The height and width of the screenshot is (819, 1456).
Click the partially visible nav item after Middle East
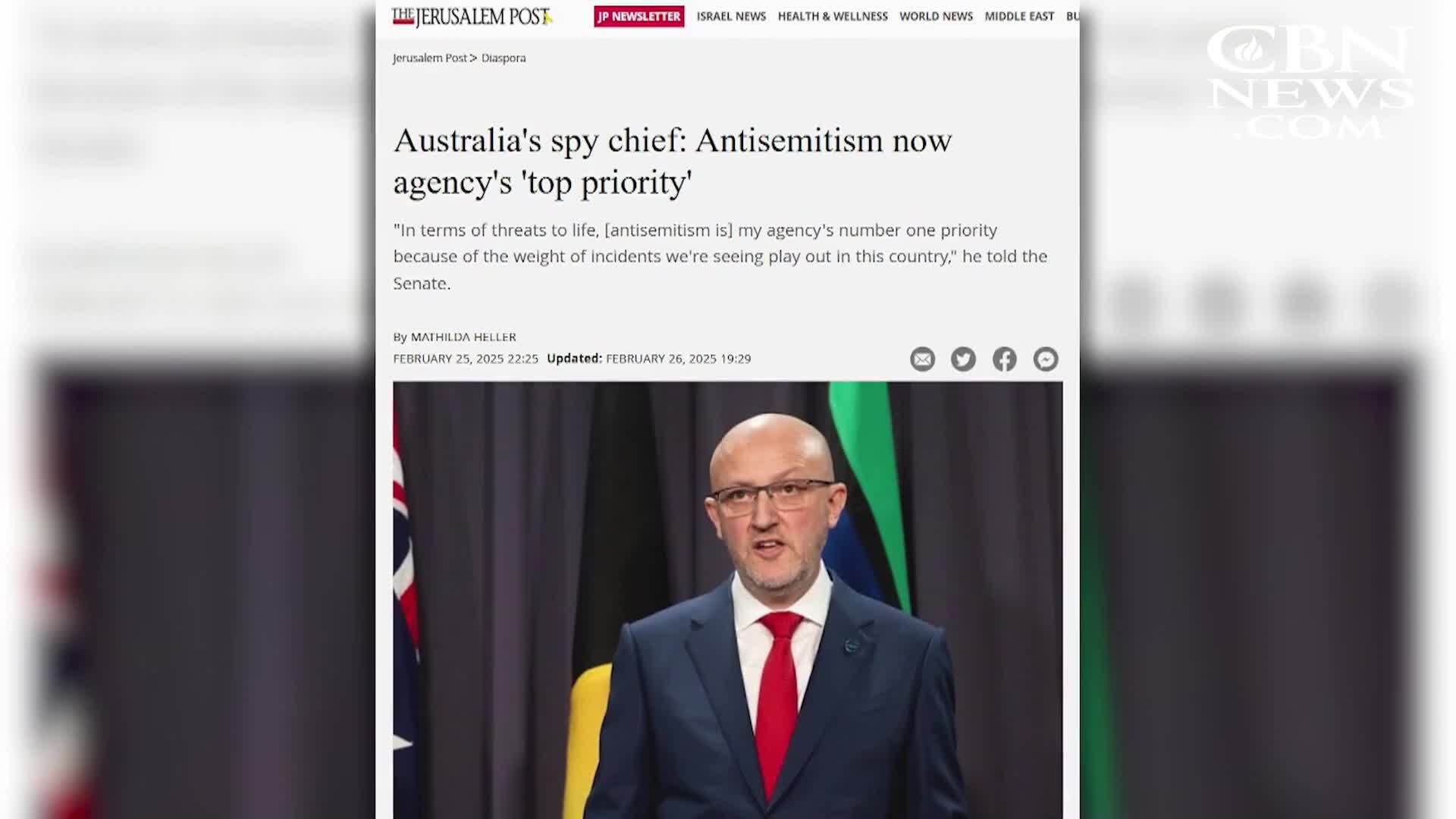coord(1072,16)
